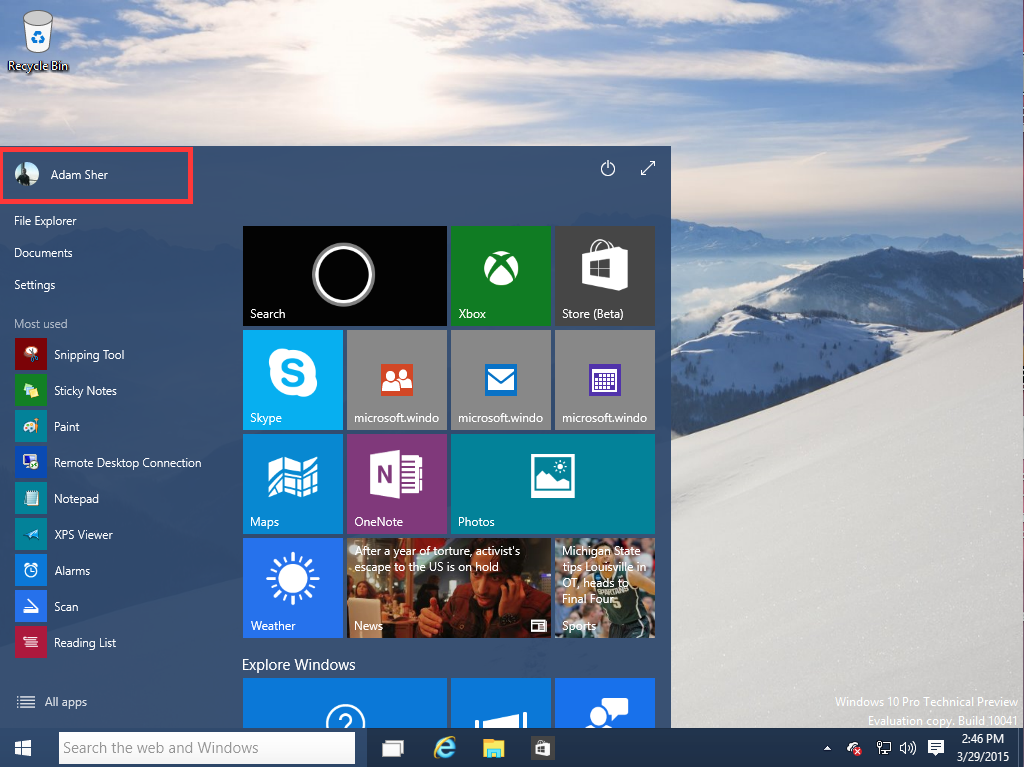Select the Recycle Bin desktop icon
The height and width of the screenshot is (767, 1024).
coord(38,41)
